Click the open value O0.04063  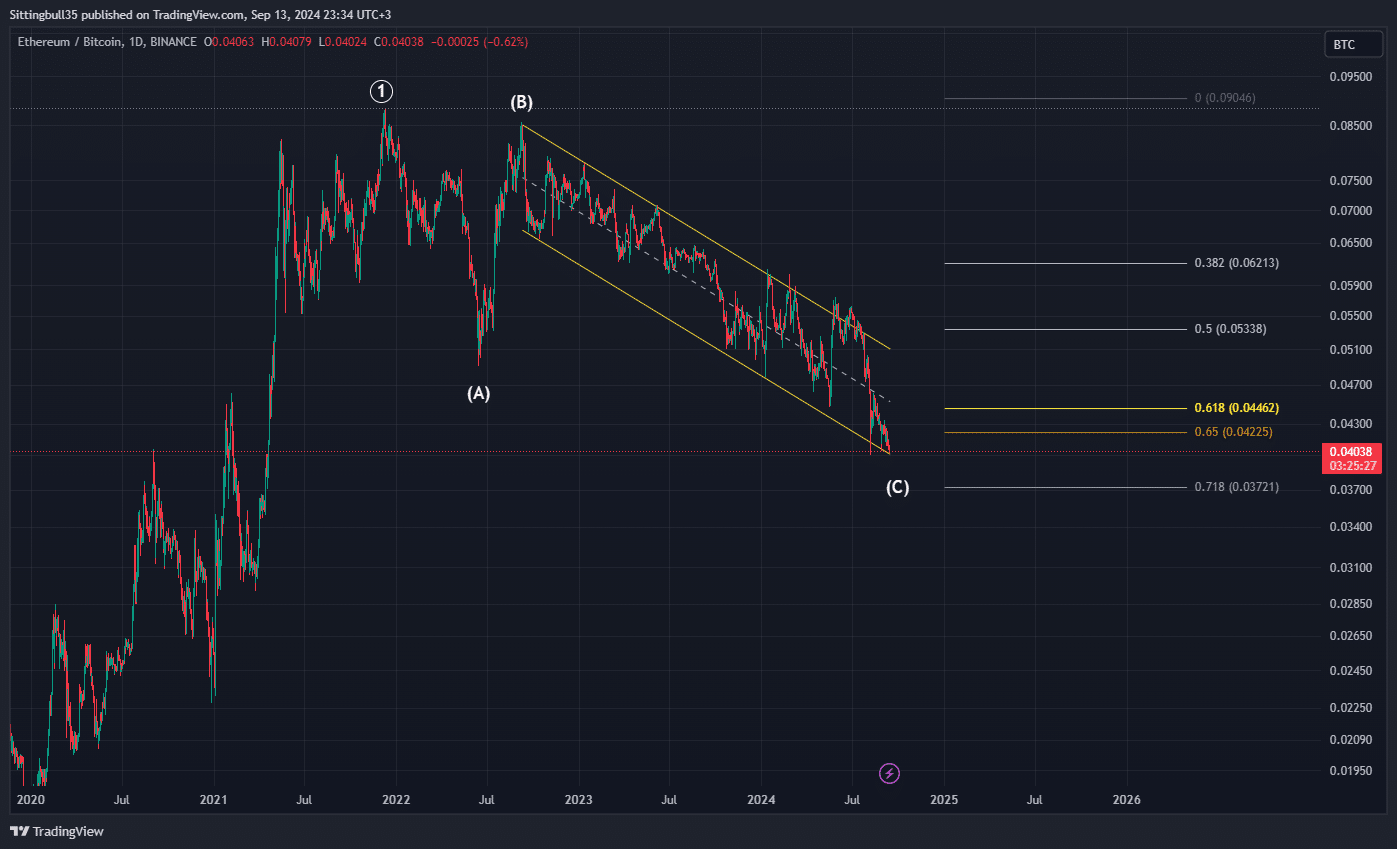(x=228, y=42)
